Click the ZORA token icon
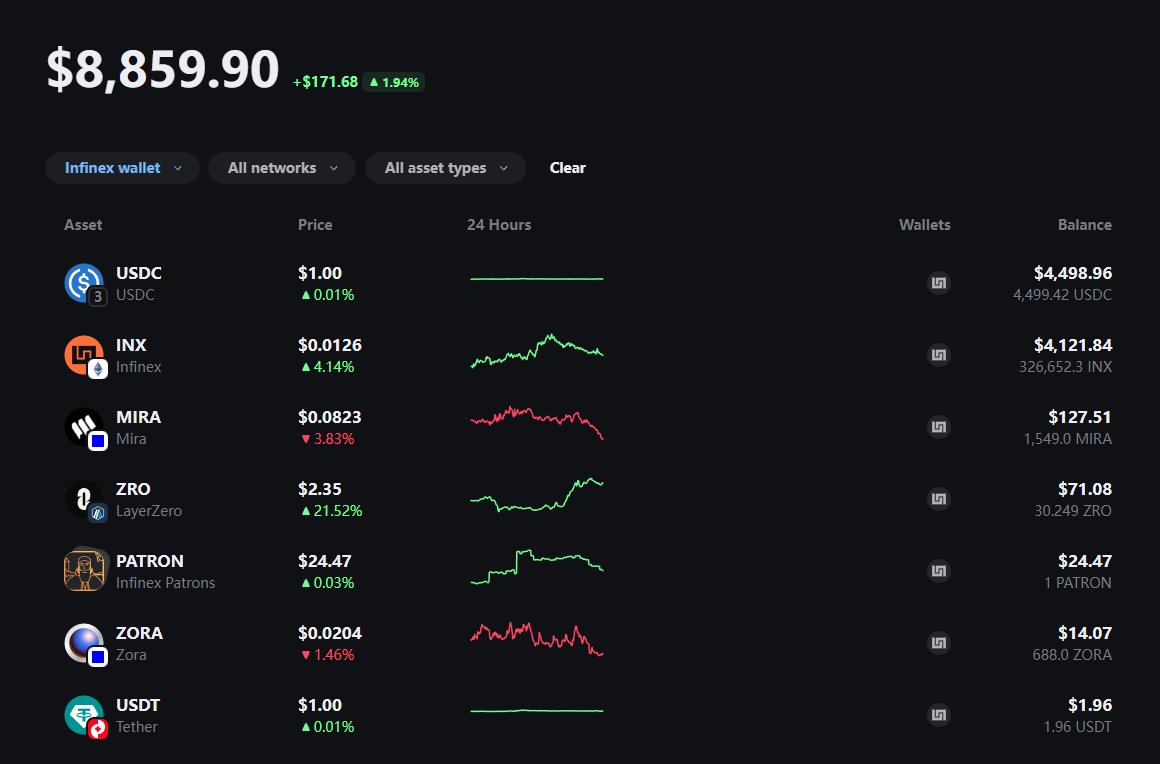The width and height of the screenshot is (1160, 764). coord(84,643)
